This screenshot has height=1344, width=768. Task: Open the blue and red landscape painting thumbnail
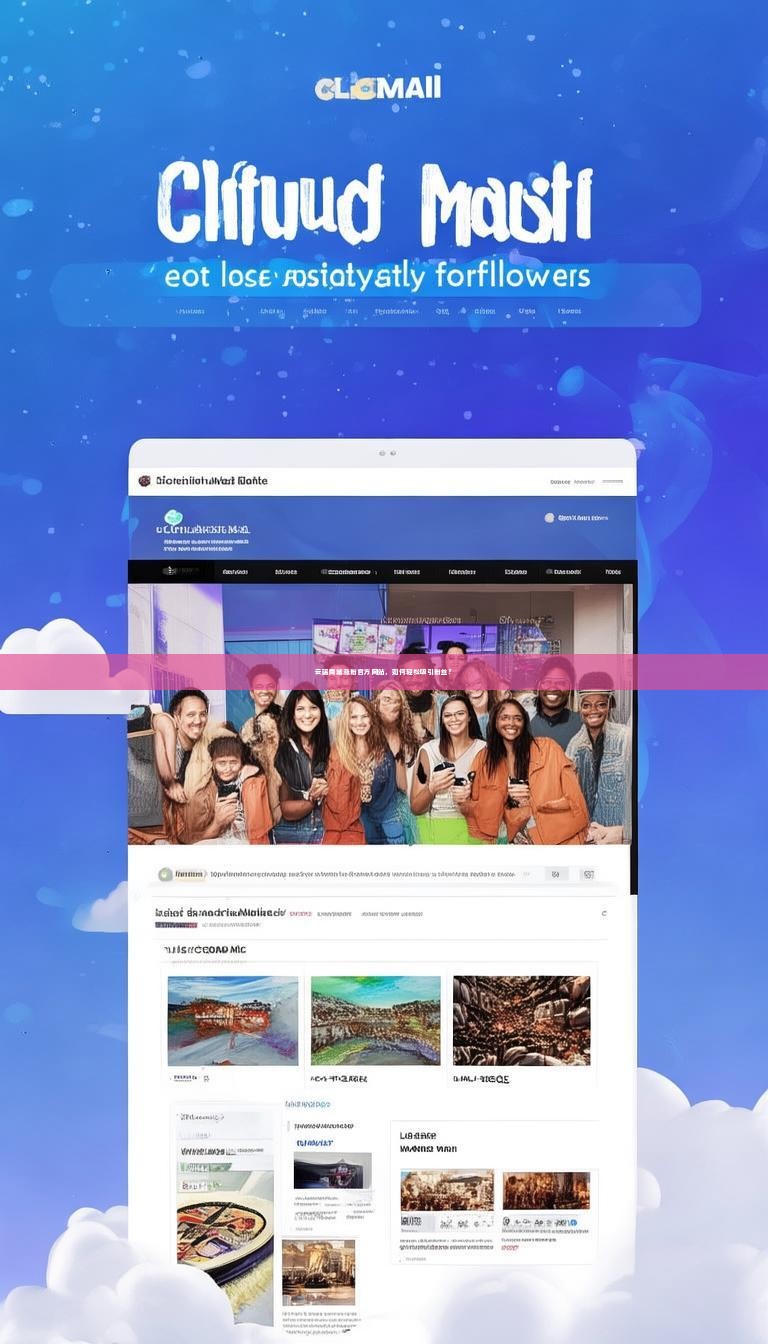233,1021
